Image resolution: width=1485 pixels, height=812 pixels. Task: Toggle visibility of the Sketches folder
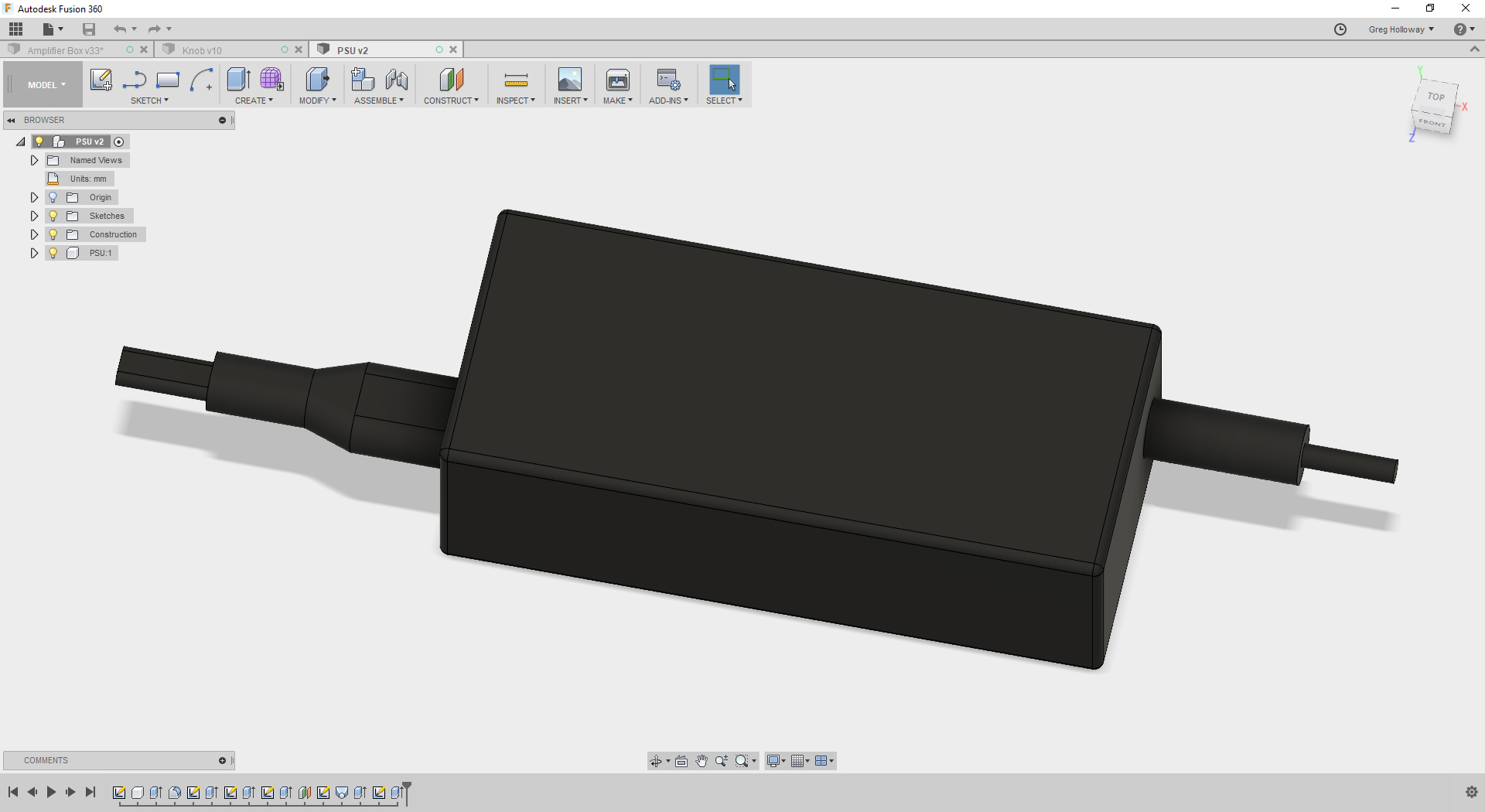click(53, 216)
